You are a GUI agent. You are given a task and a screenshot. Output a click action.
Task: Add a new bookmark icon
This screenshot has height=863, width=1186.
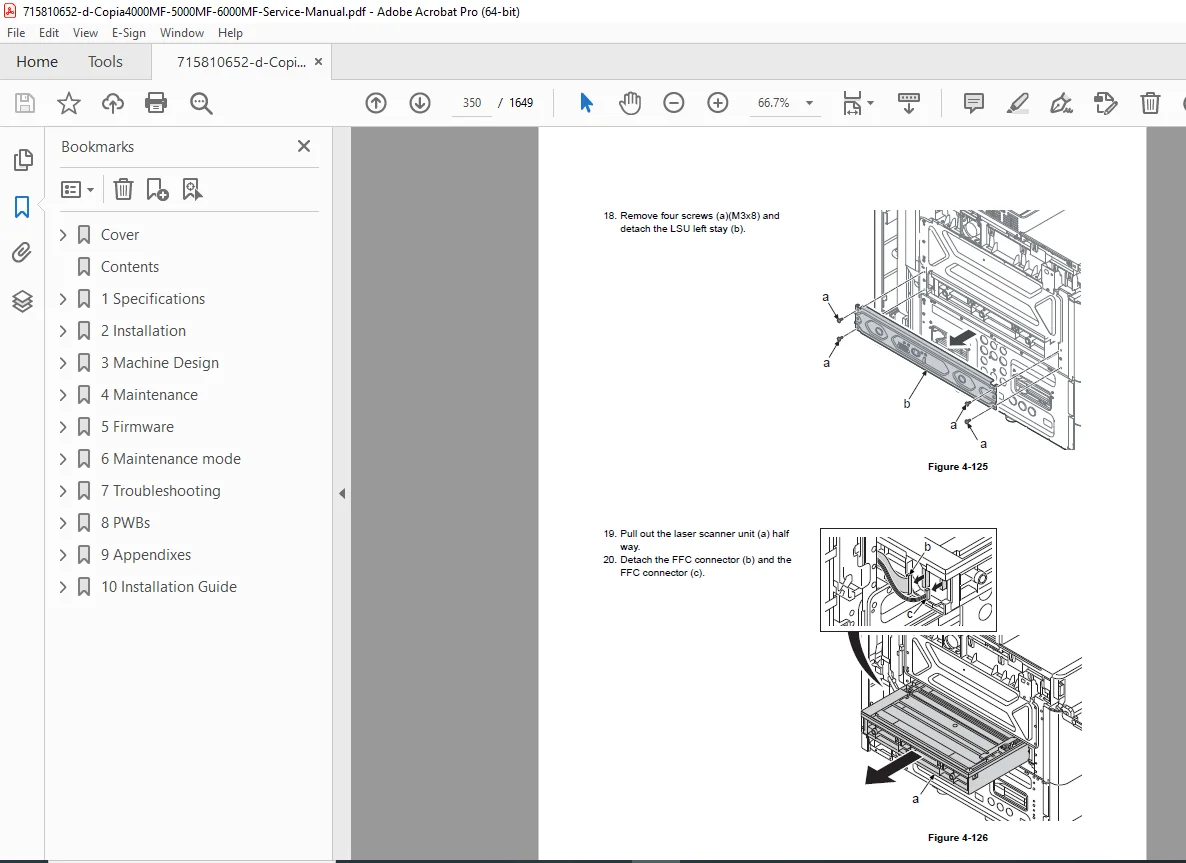click(157, 189)
